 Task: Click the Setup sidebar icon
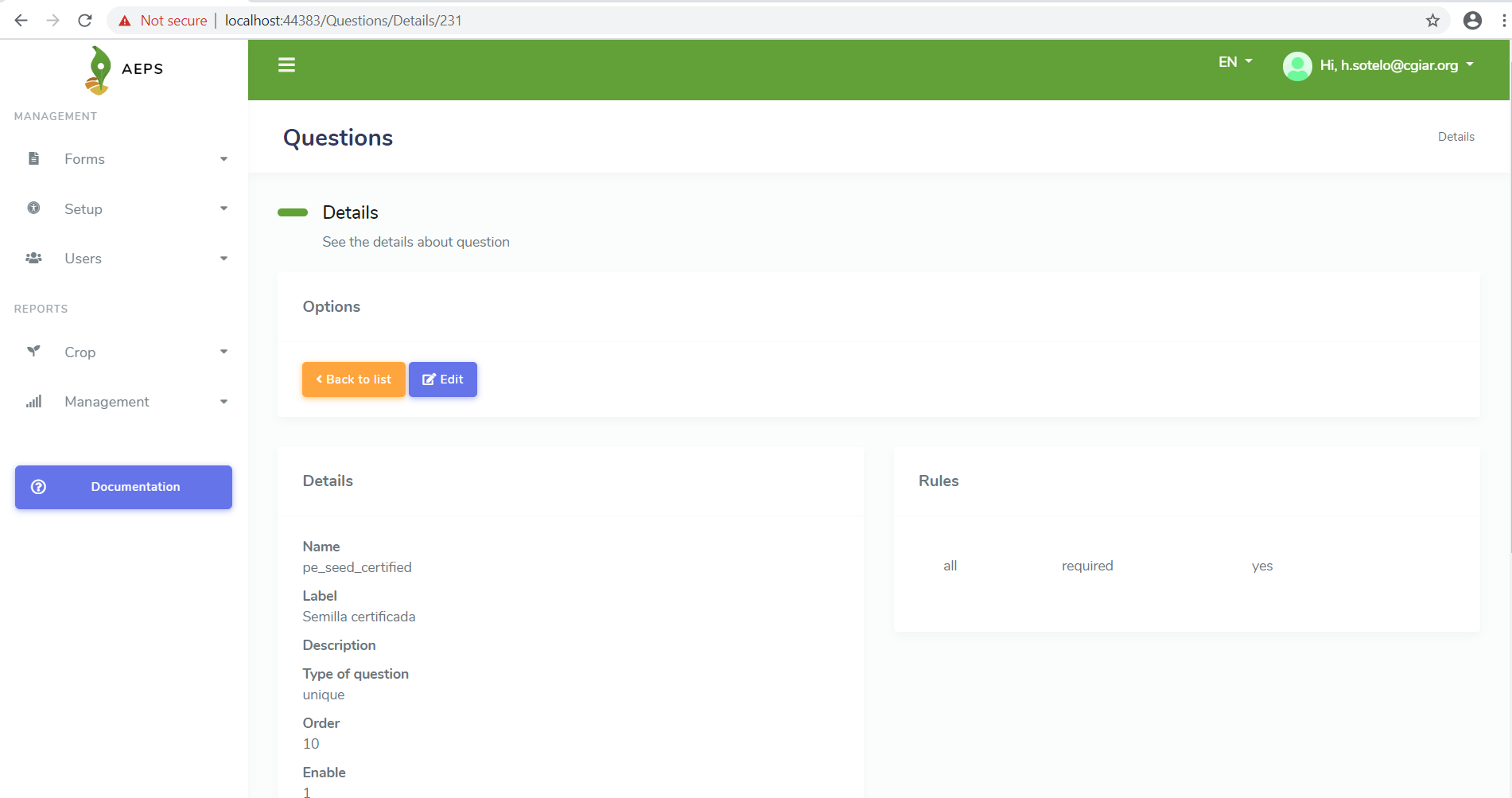[x=33, y=208]
